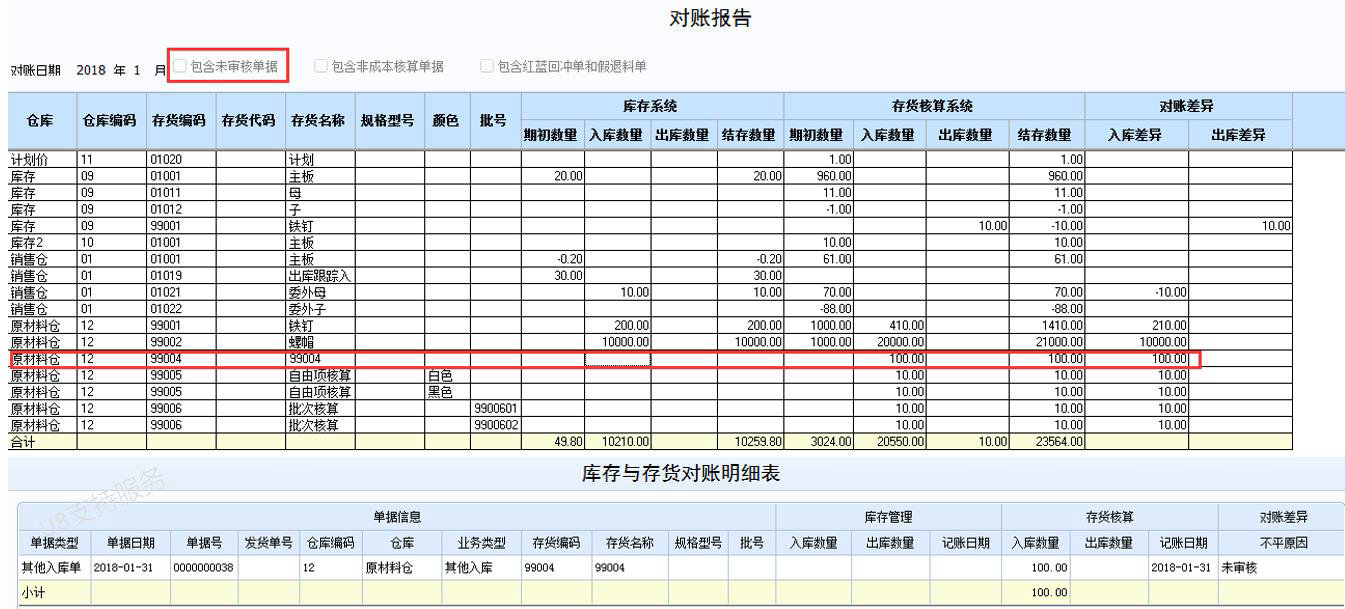Select the 入库差异 column header

tap(1136, 135)
